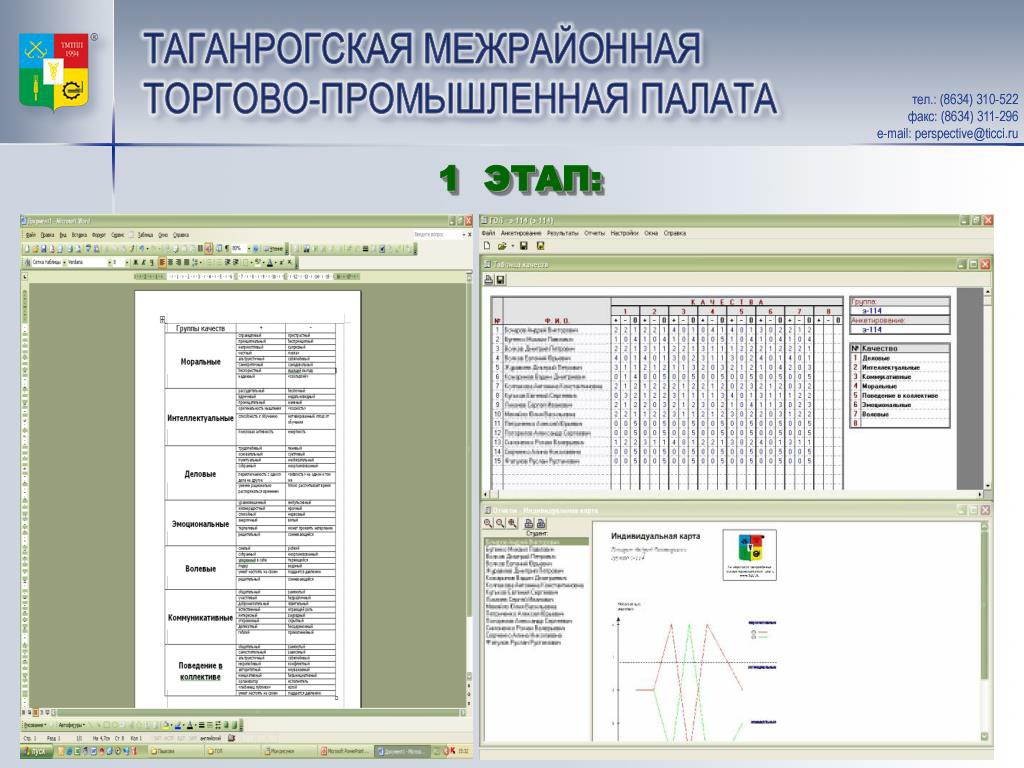Click fill color bucket on Word drawing toolbar
Image resolution: width=1024 pixels, height=768 pixels.
167,725
